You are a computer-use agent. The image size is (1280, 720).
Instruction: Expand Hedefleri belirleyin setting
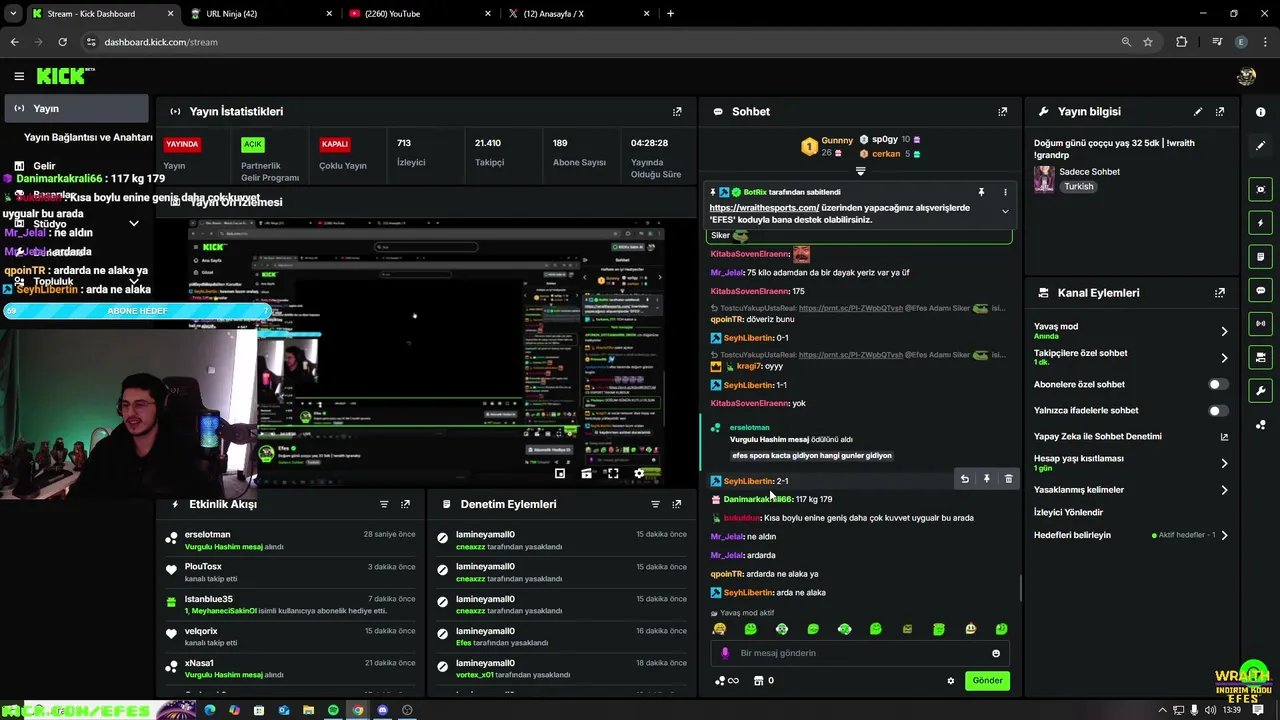tap(1224, 535)
